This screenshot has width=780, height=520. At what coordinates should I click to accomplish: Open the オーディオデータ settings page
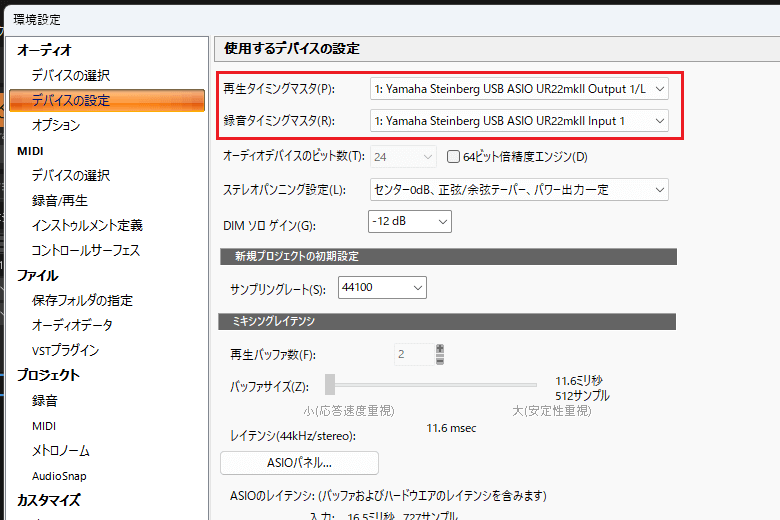[71, 325]
